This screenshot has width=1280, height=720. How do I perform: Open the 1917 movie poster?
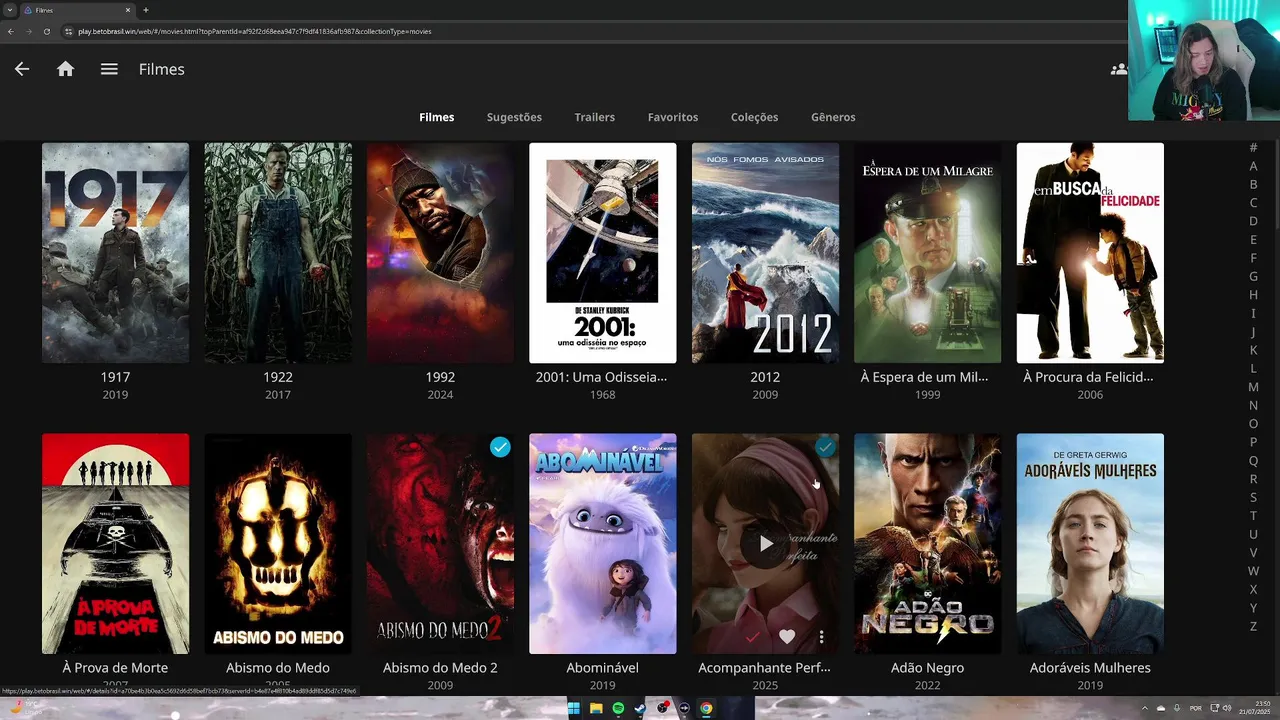[115, 253]
